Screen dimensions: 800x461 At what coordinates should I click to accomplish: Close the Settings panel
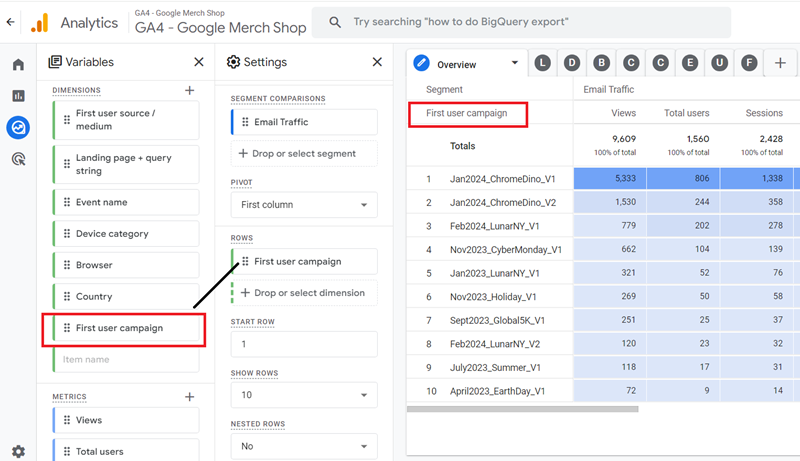coord(377,62)
